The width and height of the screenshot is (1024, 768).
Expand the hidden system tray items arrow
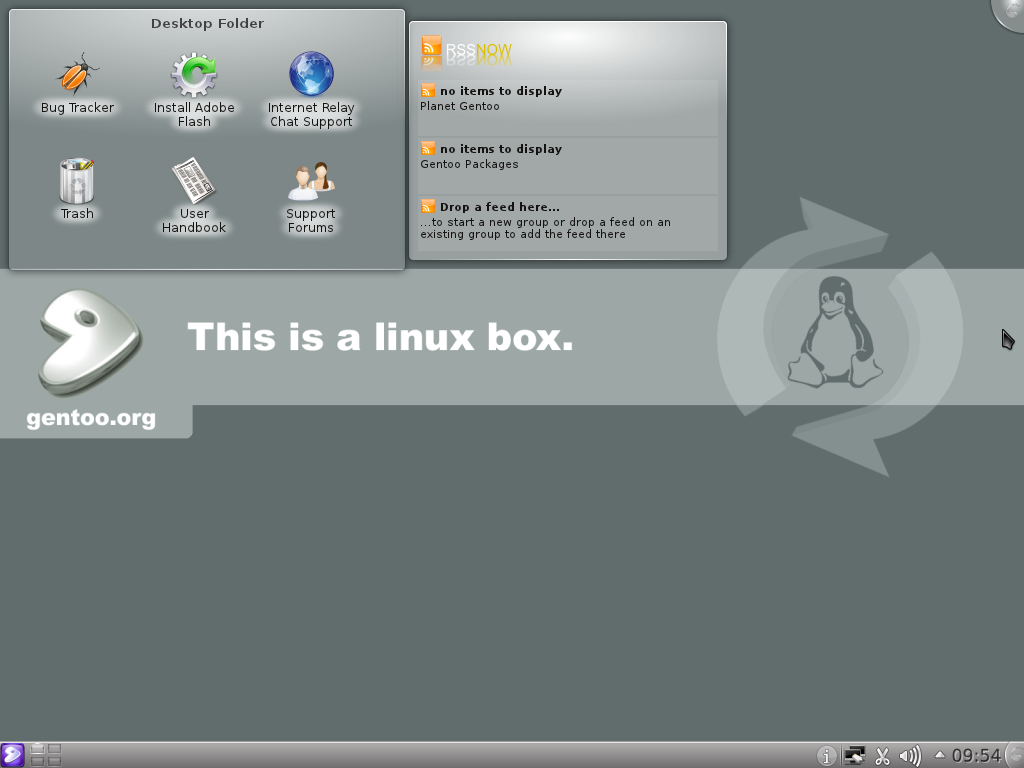coord(938,755)
